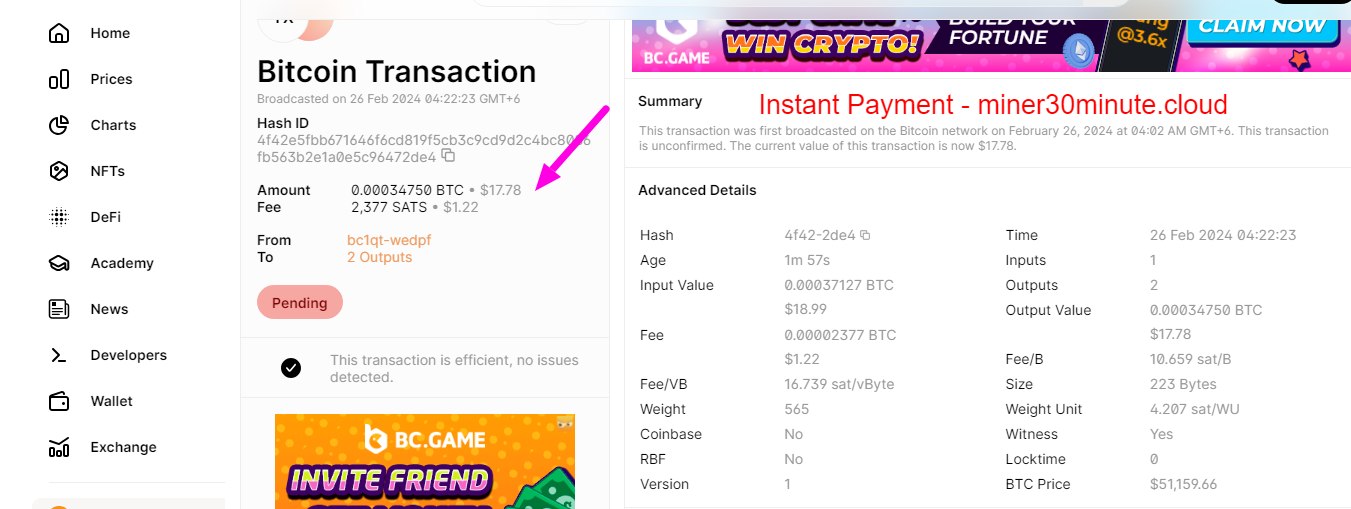This screenshot has width=1351, height=509.
Task: Expand the 2 Outputs link
Action: 379,257
